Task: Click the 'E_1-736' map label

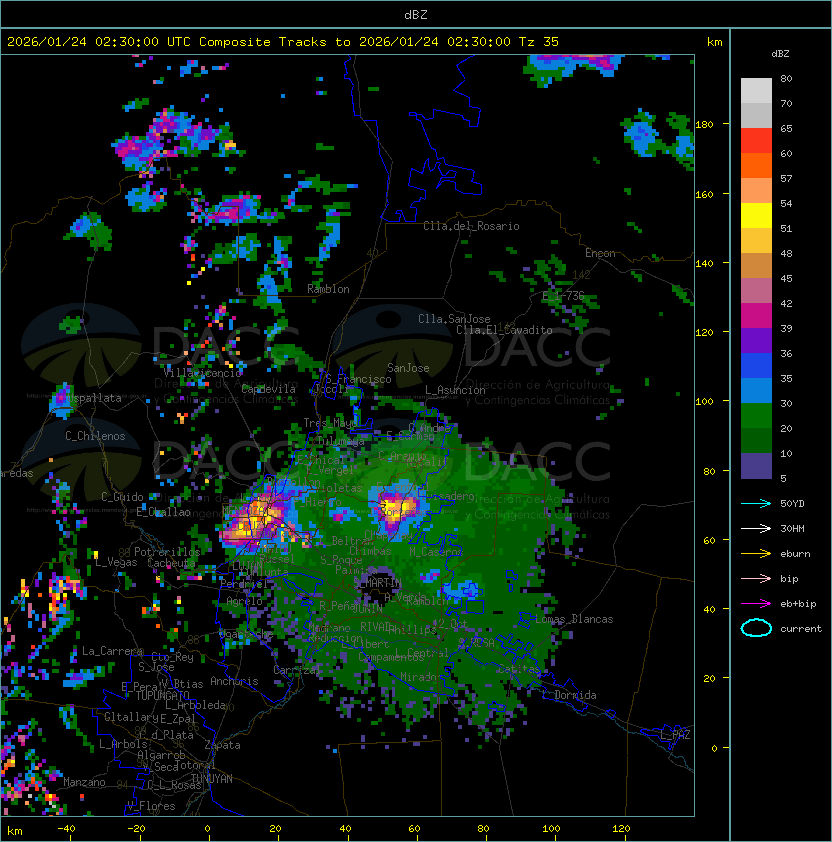Action: pyautogui.click(x=563, y=296)
